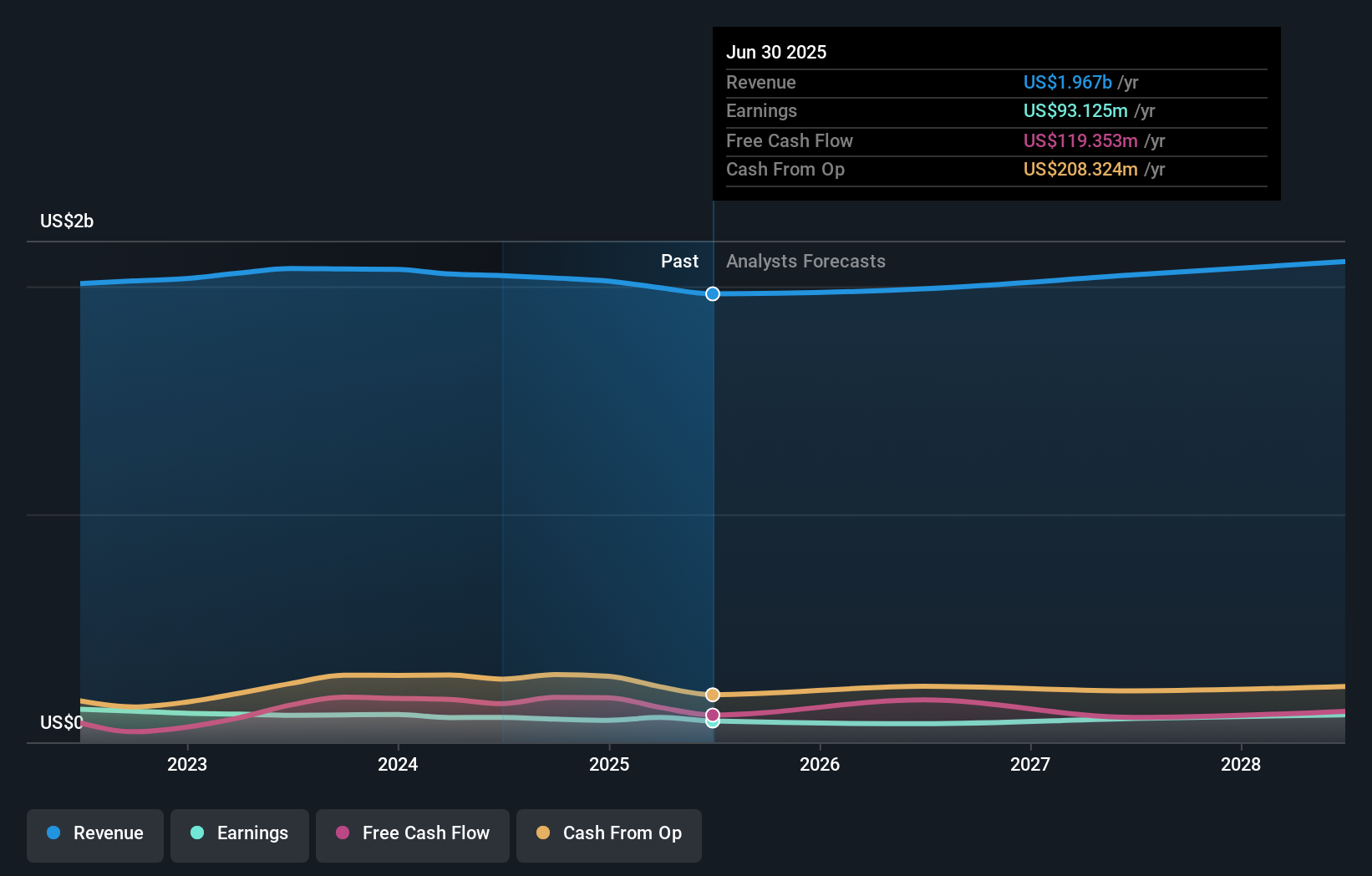
Task: Select the Earnings marker below the pink marker
Action: 712,722
